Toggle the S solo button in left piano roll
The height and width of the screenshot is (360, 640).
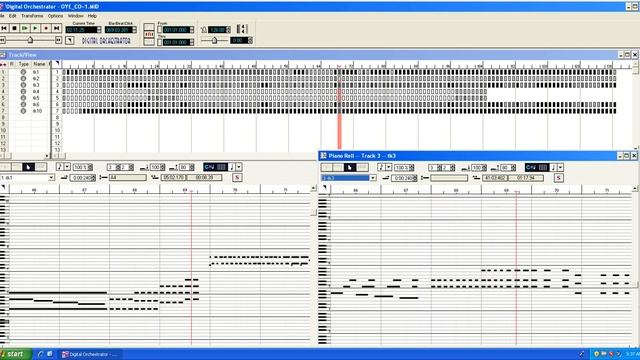tap(237, 178)
